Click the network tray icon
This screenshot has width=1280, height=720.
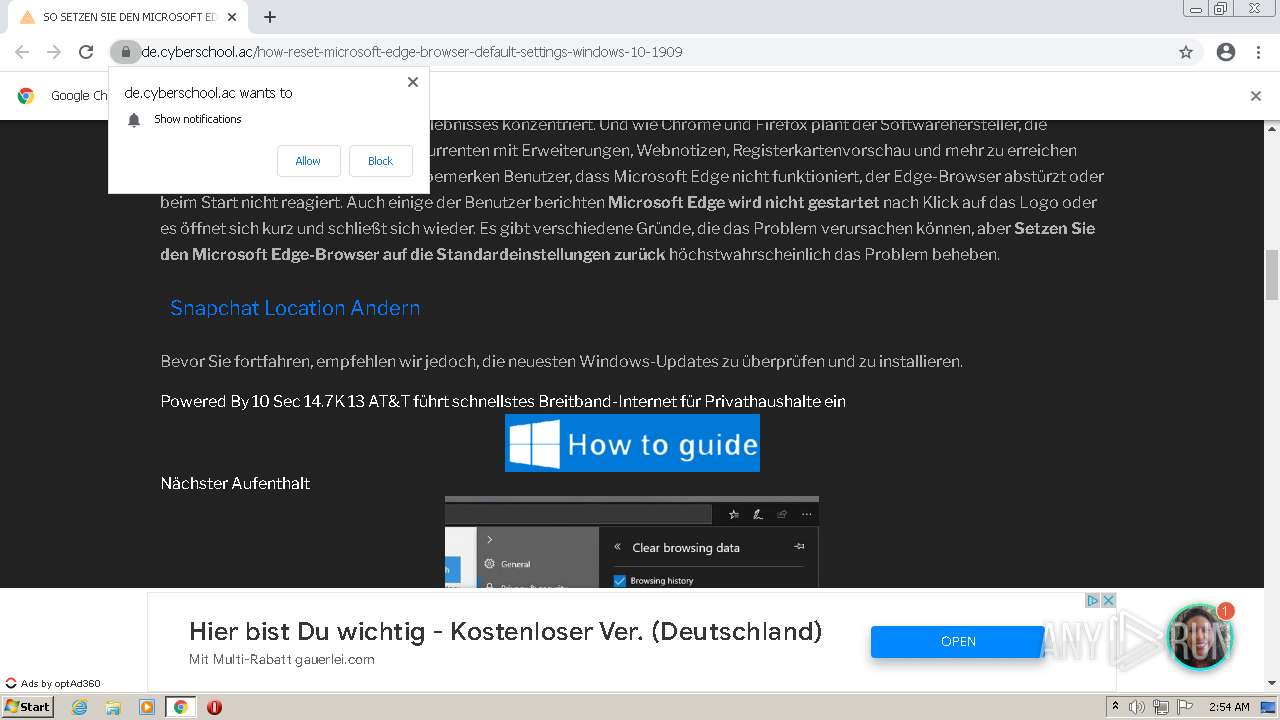(x=1160, y=707)
